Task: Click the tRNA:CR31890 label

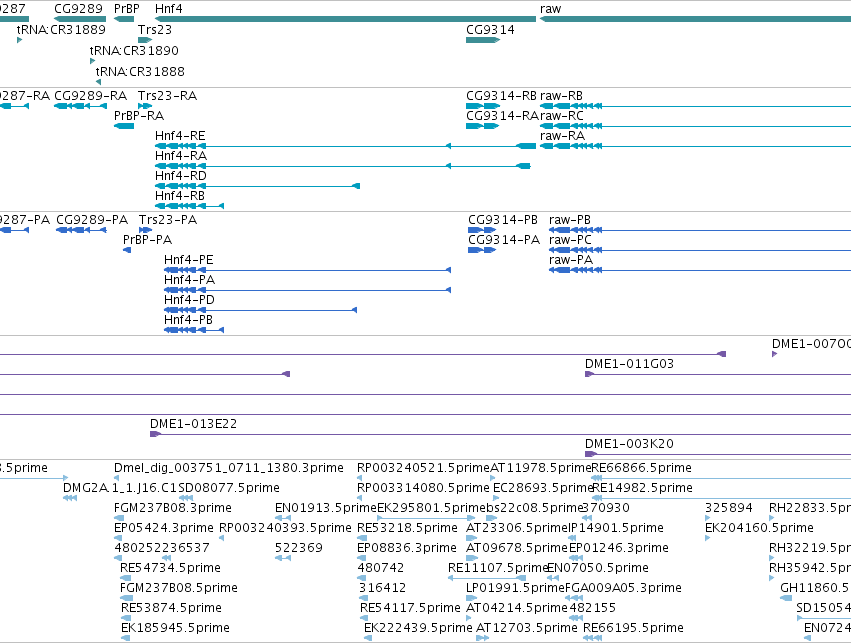Action: point(134,51)
